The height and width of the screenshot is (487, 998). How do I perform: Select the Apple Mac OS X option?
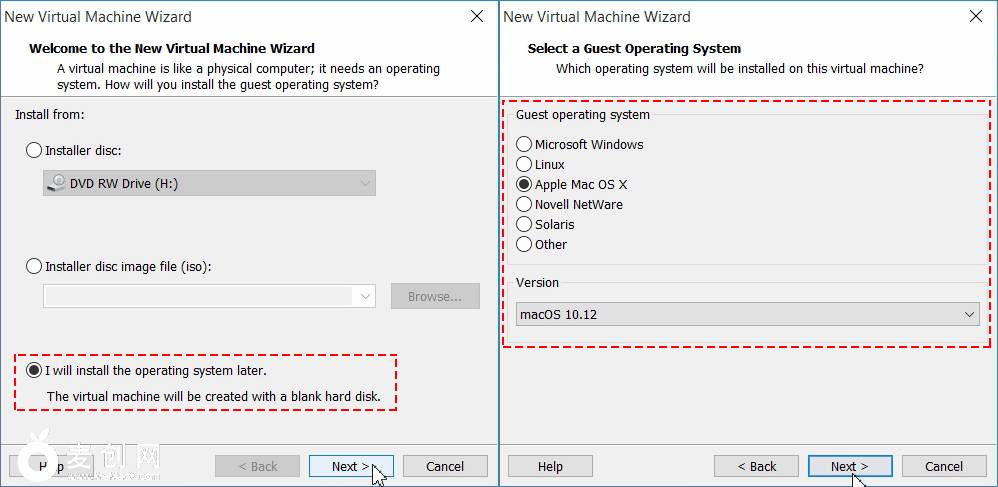pyautogui.click(x=524, y=185)
